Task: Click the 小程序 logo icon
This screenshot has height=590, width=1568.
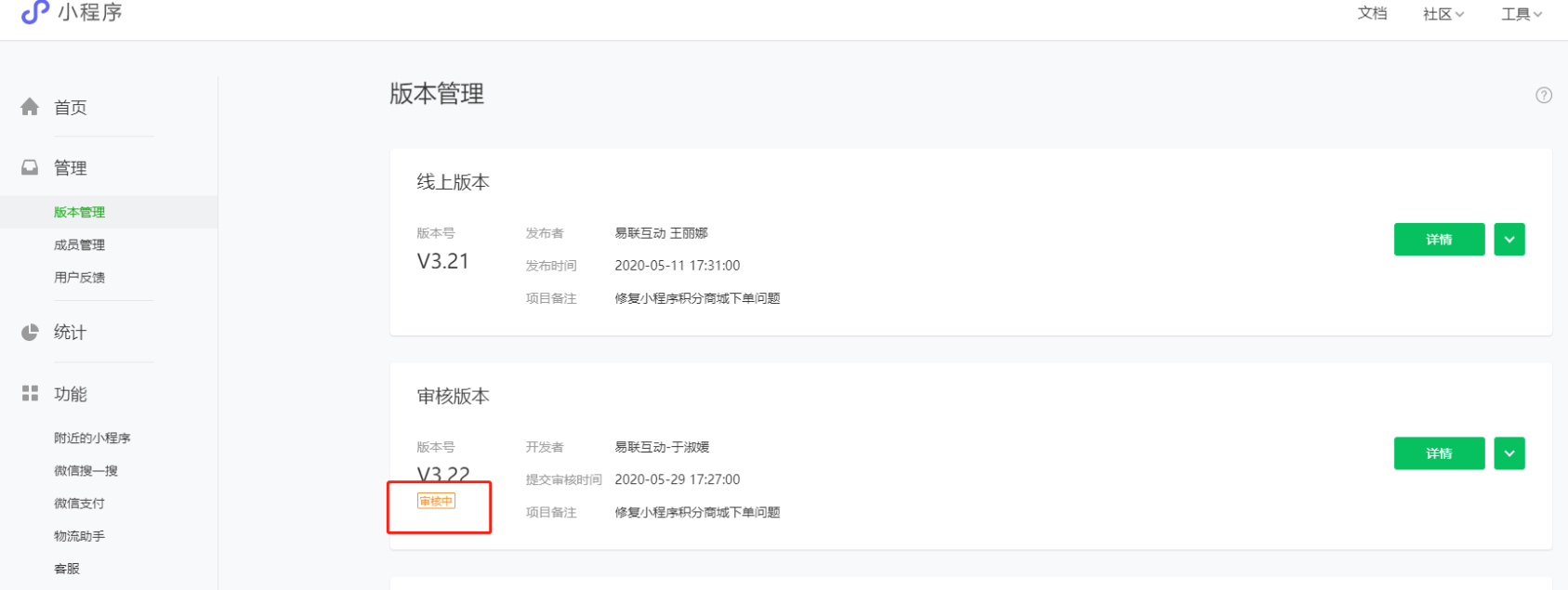Action: coord(34,12)
